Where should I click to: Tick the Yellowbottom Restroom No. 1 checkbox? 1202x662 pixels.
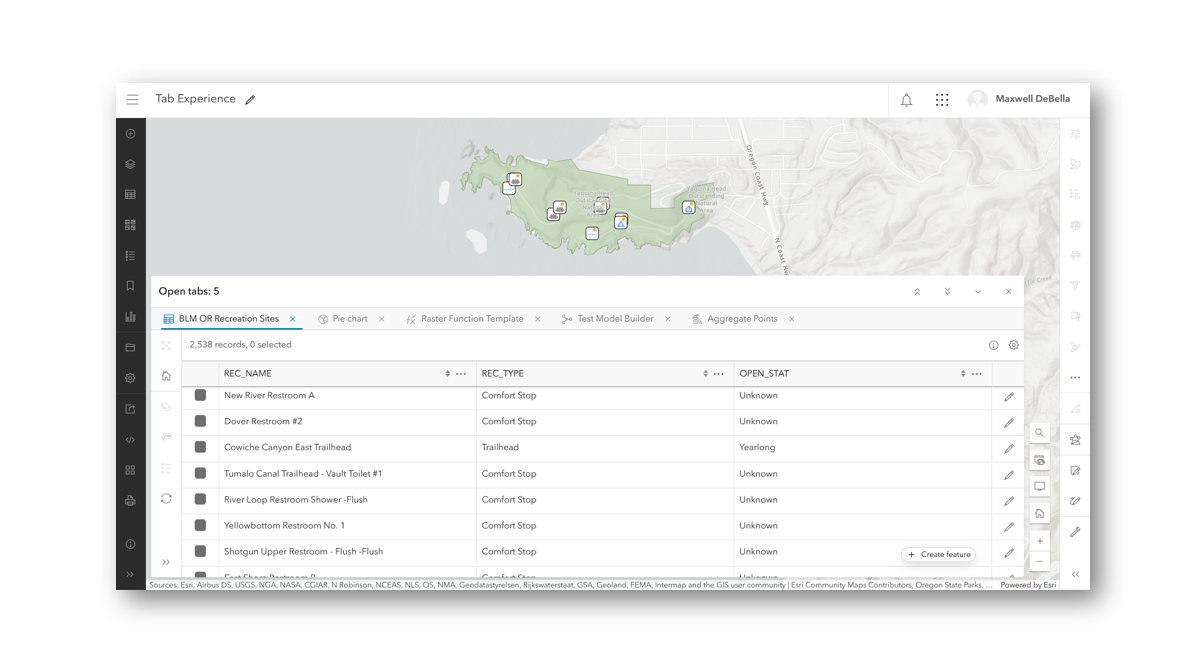(x=200, y=526)
